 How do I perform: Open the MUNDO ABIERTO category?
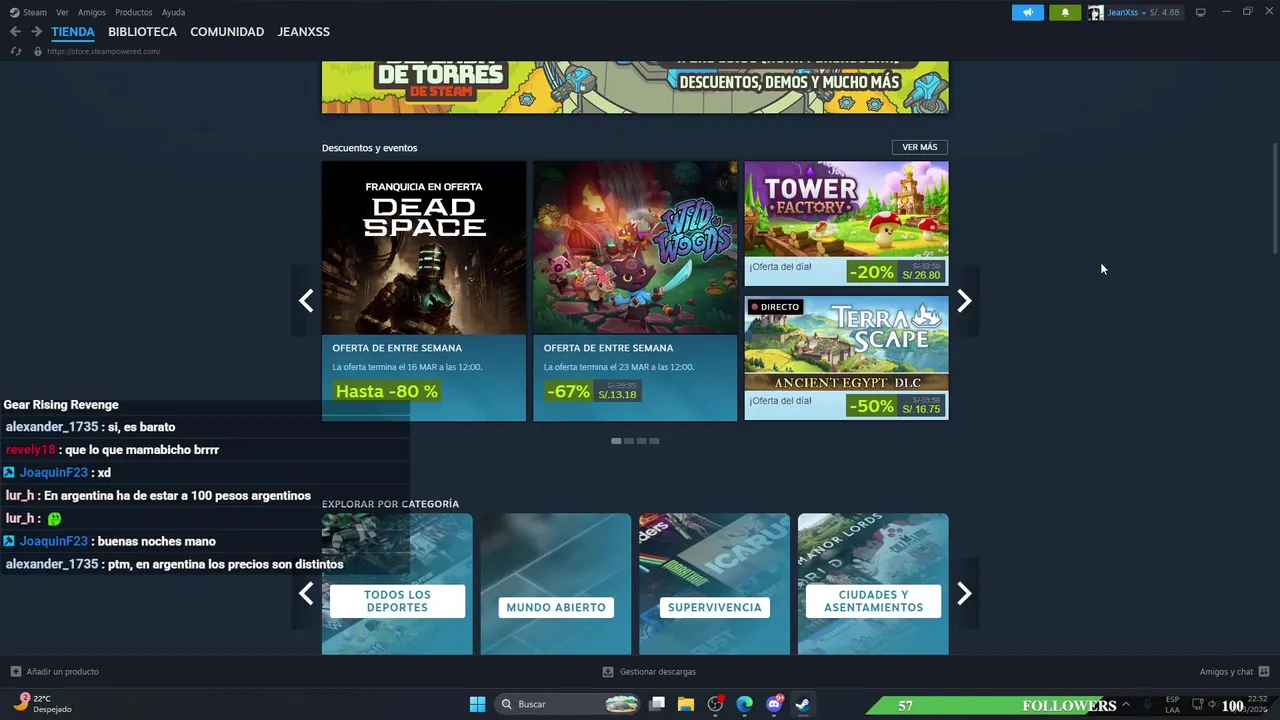click(556, 584)
